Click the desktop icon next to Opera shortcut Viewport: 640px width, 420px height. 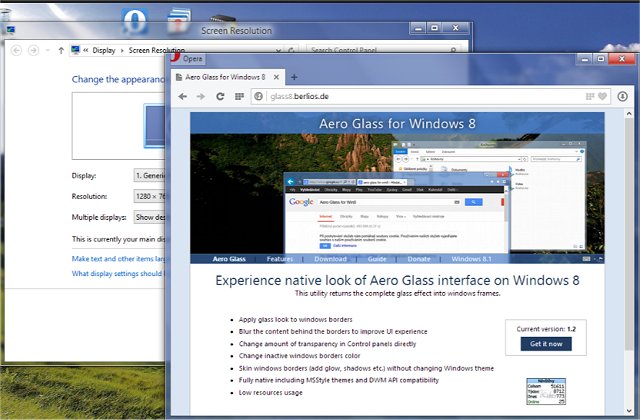coord(179,20)
